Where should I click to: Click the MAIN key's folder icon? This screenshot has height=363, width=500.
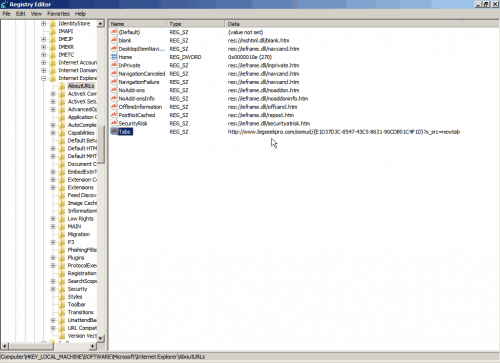tap(62, 226)
